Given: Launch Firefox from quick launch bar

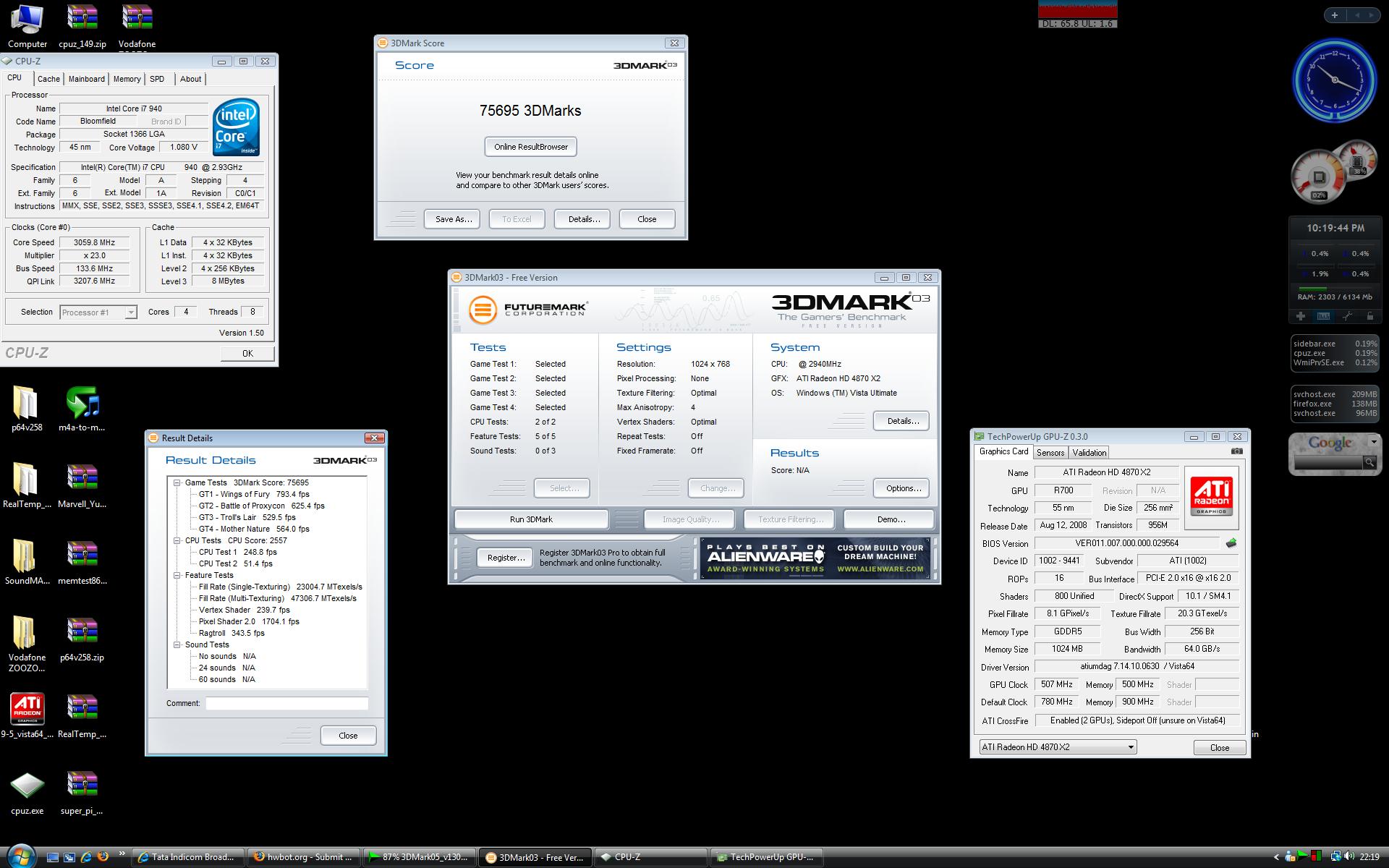Looking at the screenshot, I should [103, 856].
